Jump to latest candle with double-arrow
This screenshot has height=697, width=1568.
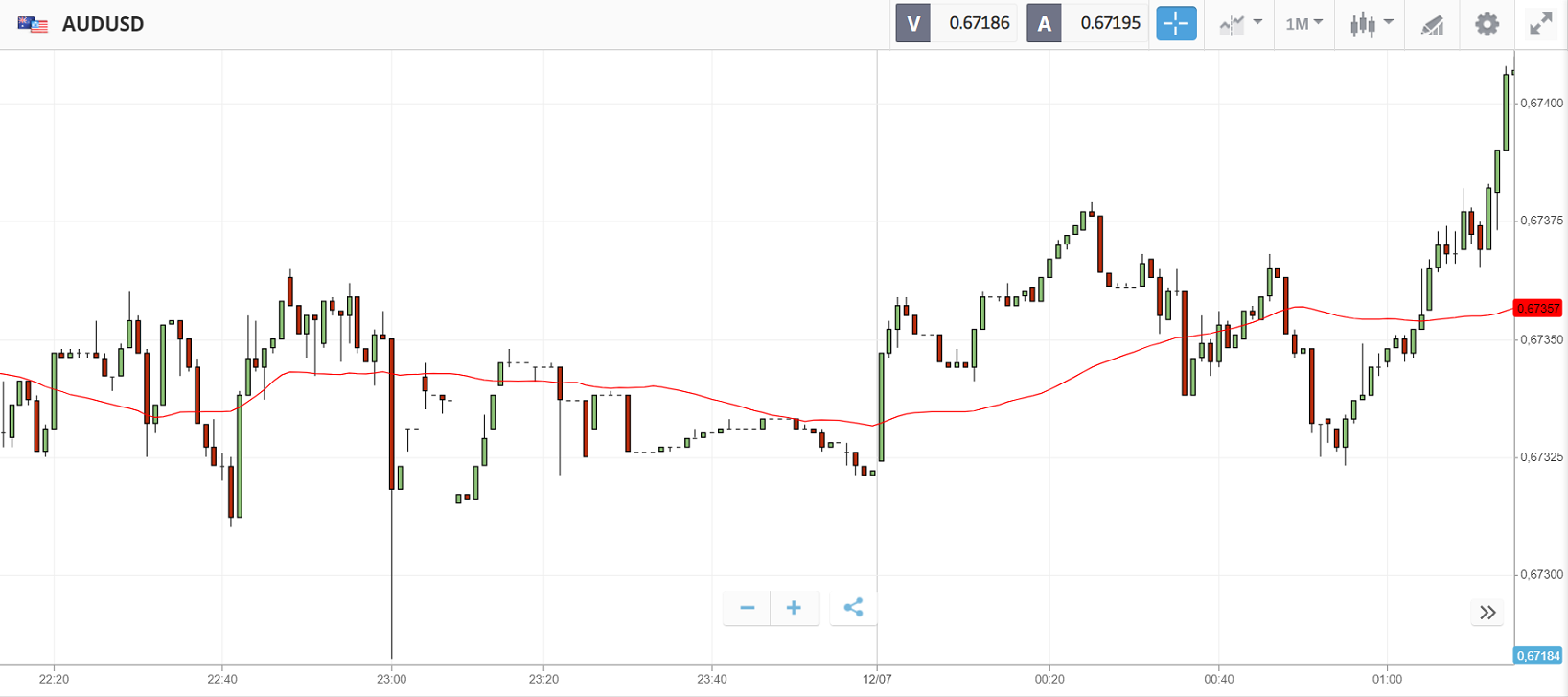(1487, 613)
